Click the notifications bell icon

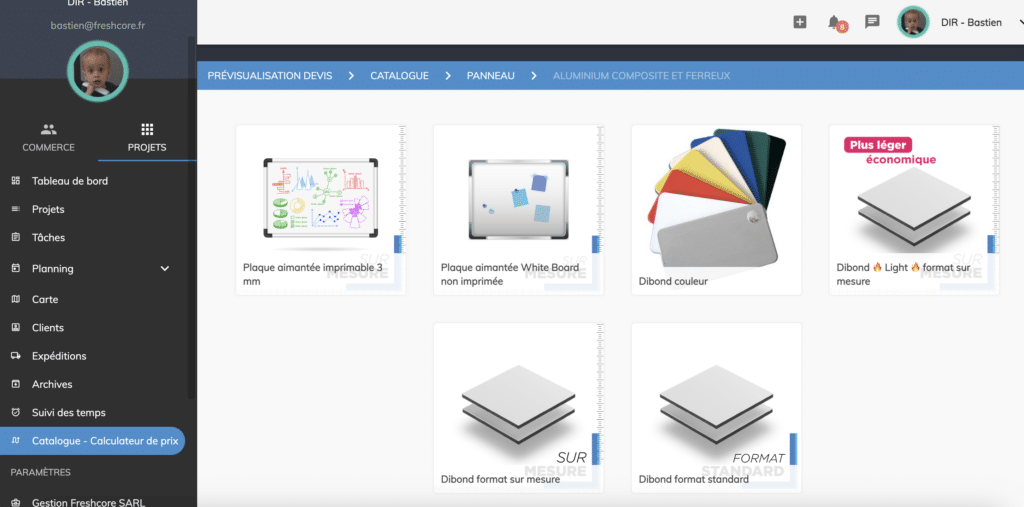click(834, 22)
